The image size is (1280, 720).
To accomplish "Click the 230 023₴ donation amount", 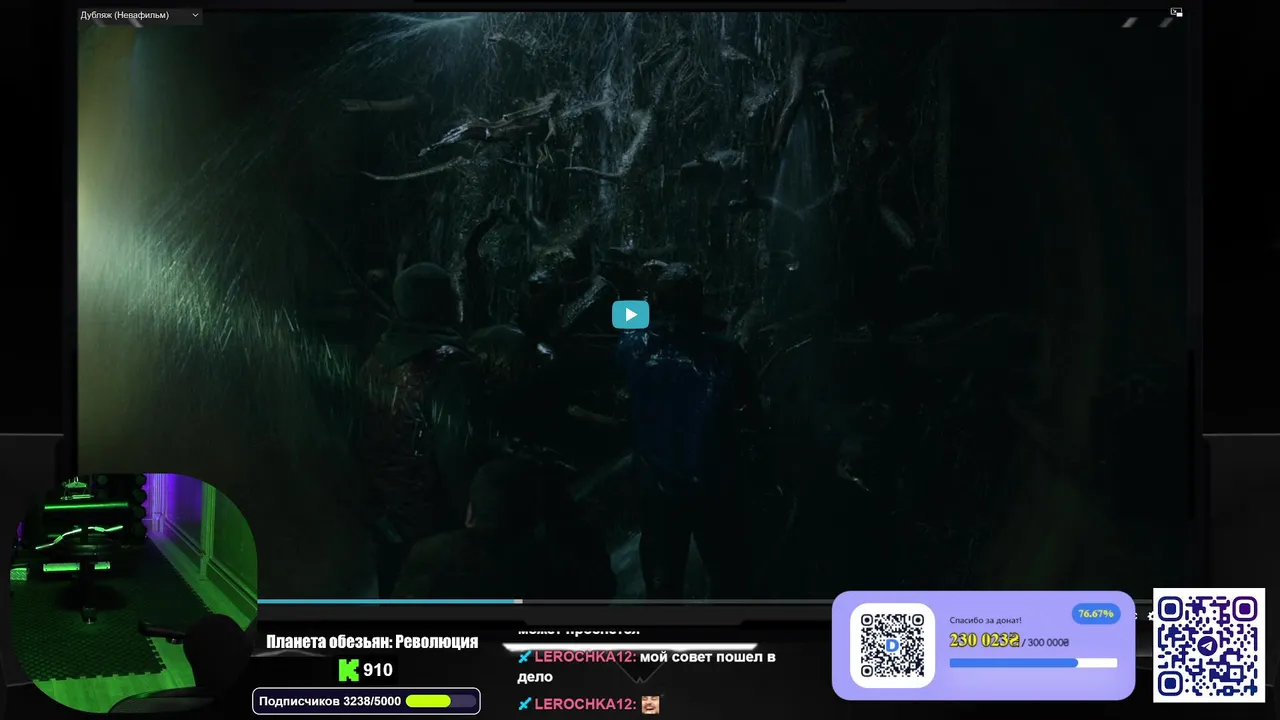I will (x=984, y=641).
